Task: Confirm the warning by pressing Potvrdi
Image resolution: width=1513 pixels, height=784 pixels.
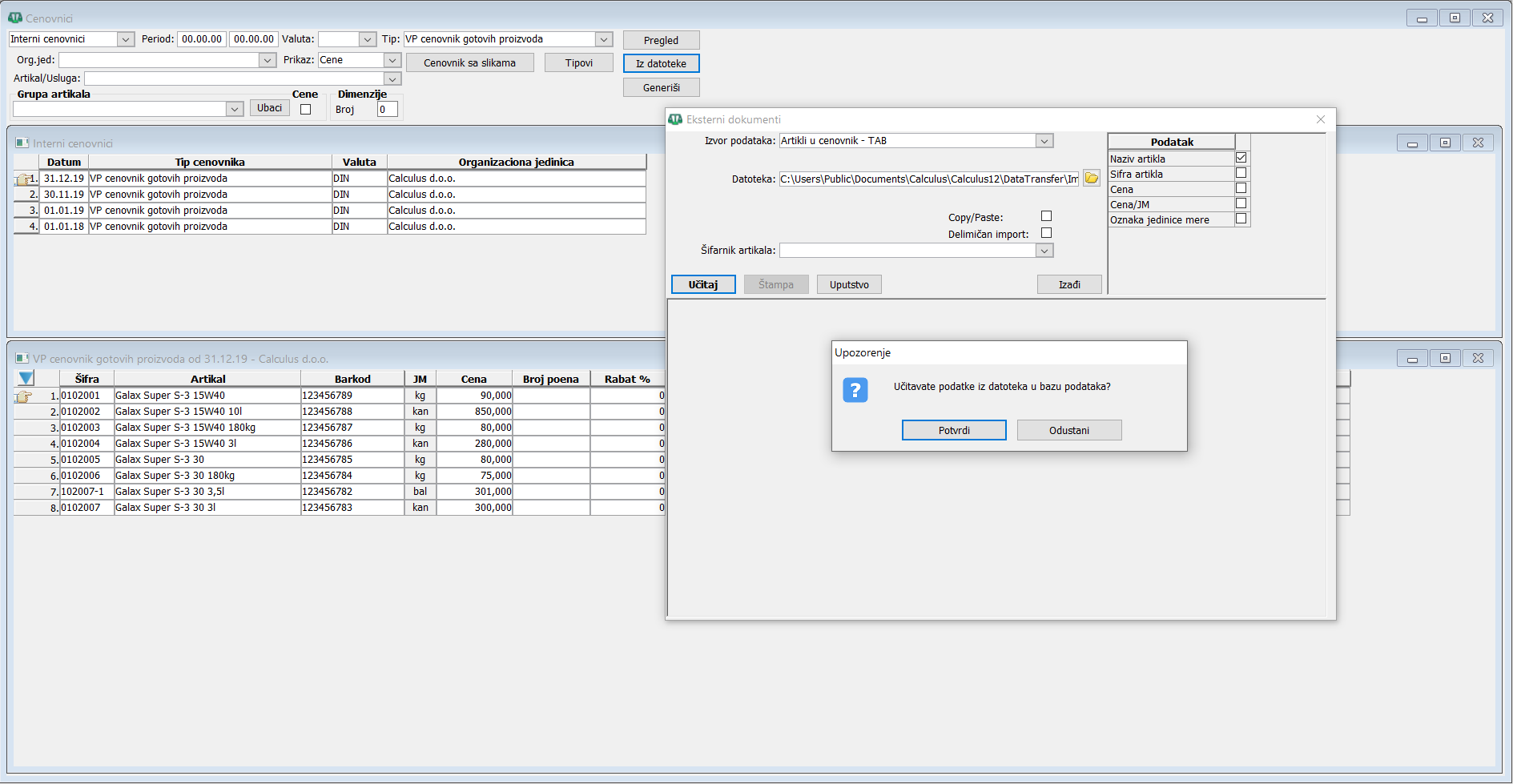Action: point(953,430)
